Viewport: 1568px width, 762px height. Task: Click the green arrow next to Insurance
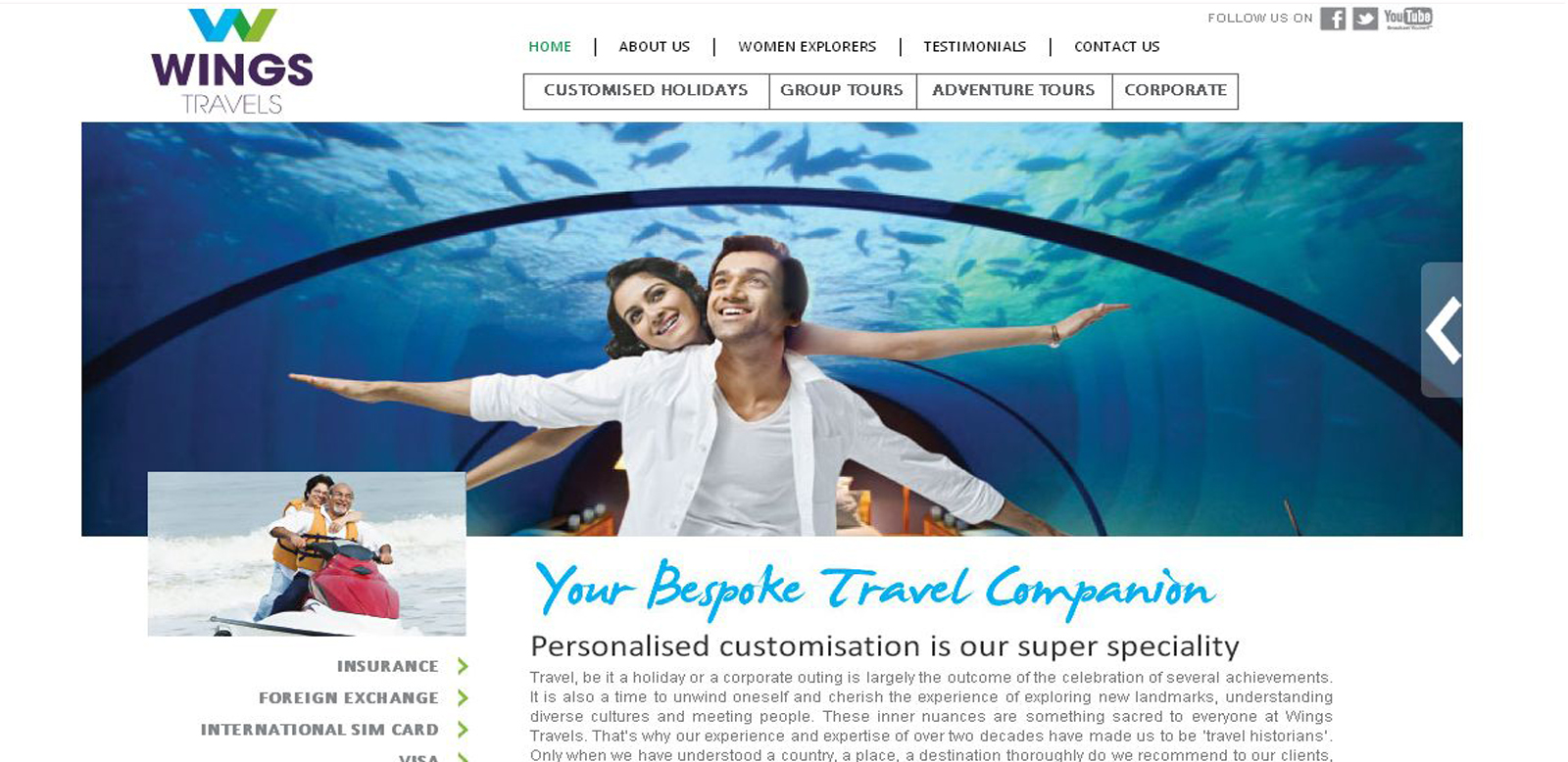tap(463, 666)
